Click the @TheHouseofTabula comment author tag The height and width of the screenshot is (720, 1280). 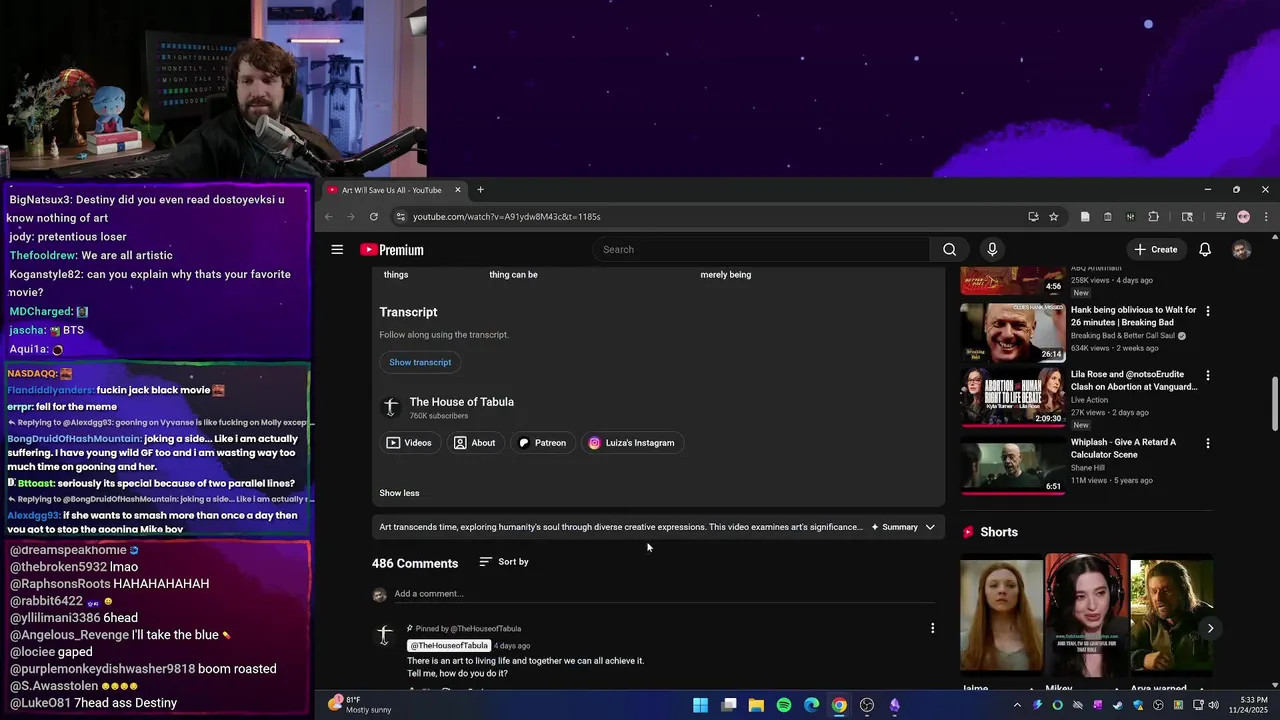coord(448,646)
